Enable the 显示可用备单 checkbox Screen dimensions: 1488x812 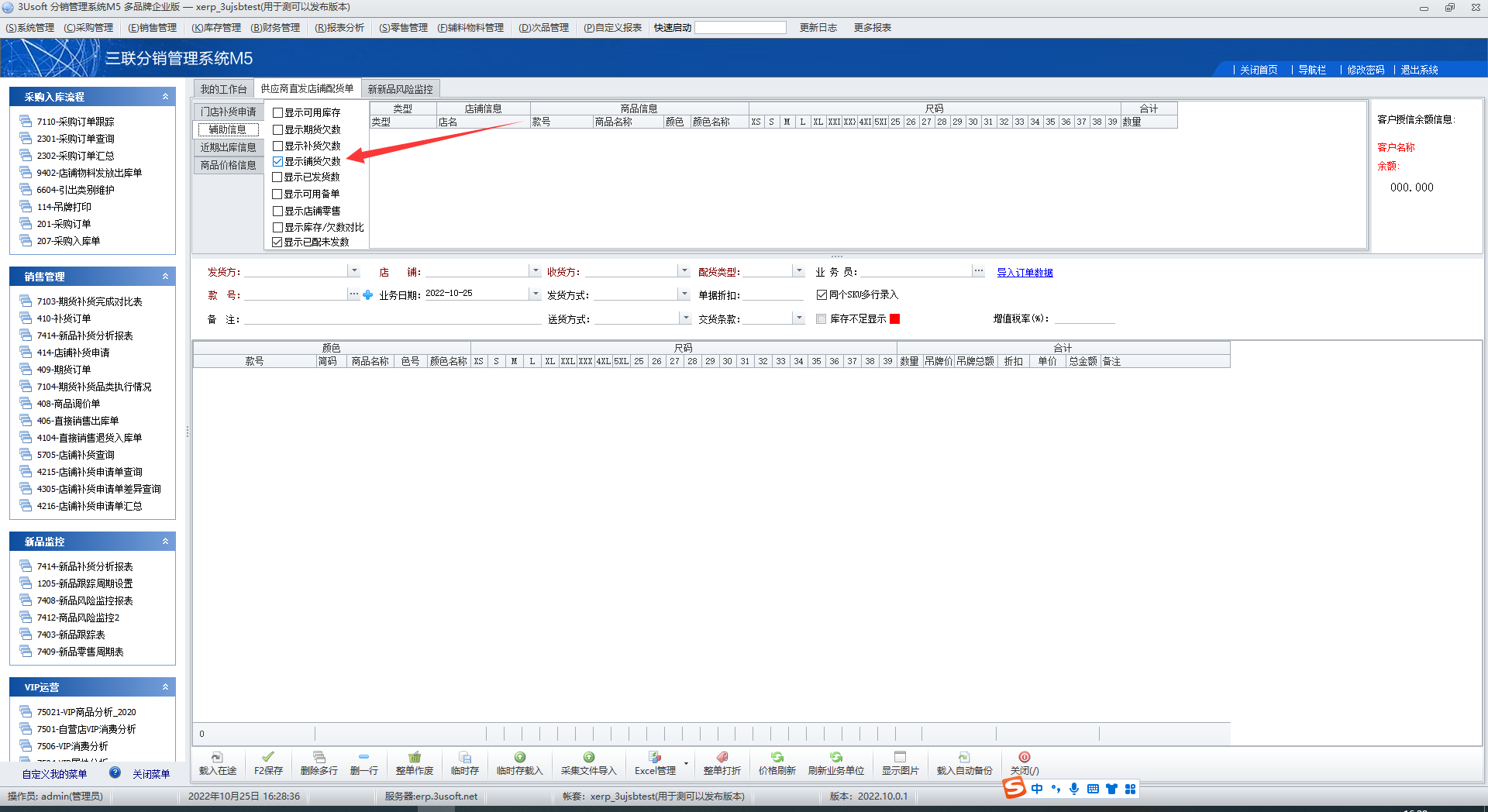277,194
